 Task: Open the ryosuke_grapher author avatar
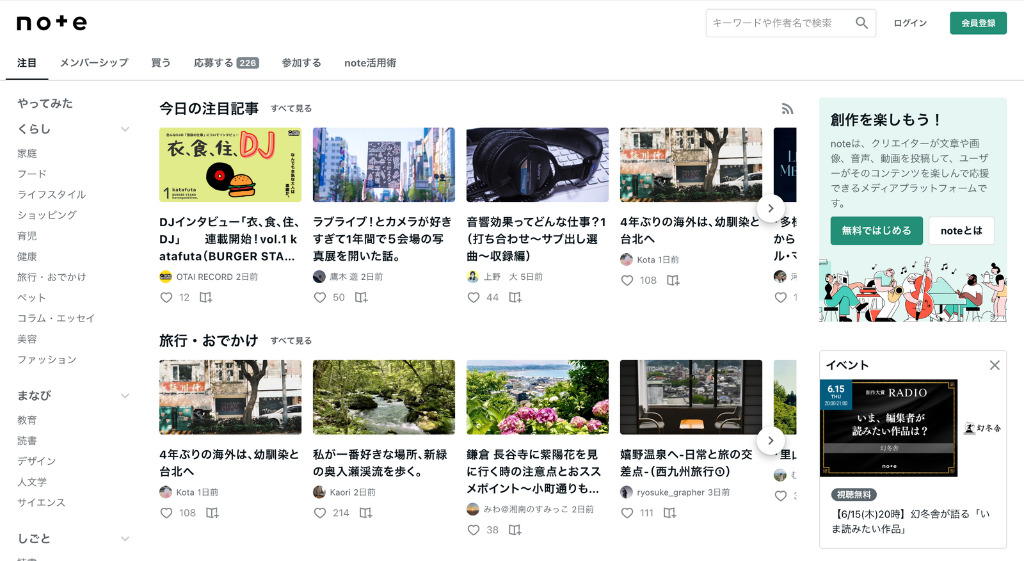(x=626, y=492)
